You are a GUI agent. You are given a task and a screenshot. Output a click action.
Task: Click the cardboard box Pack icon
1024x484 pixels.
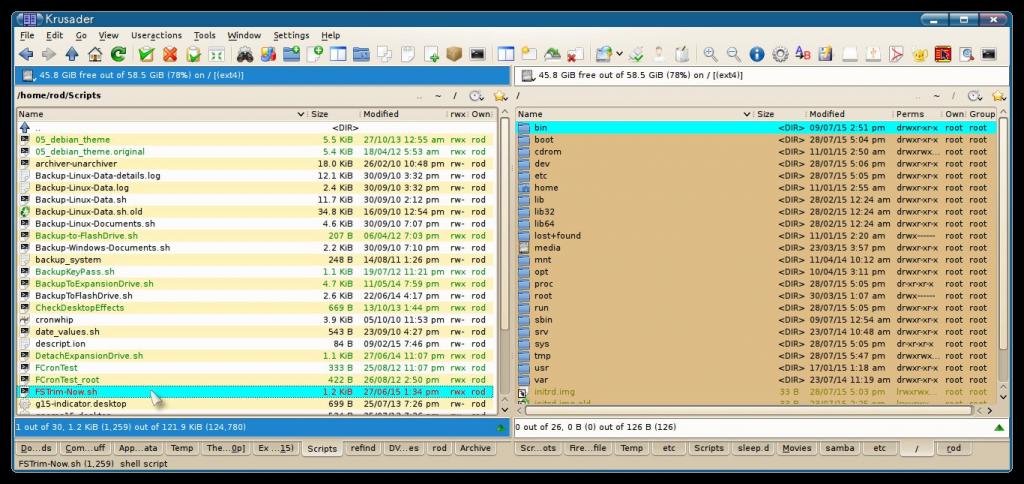[x=454, y=54]
